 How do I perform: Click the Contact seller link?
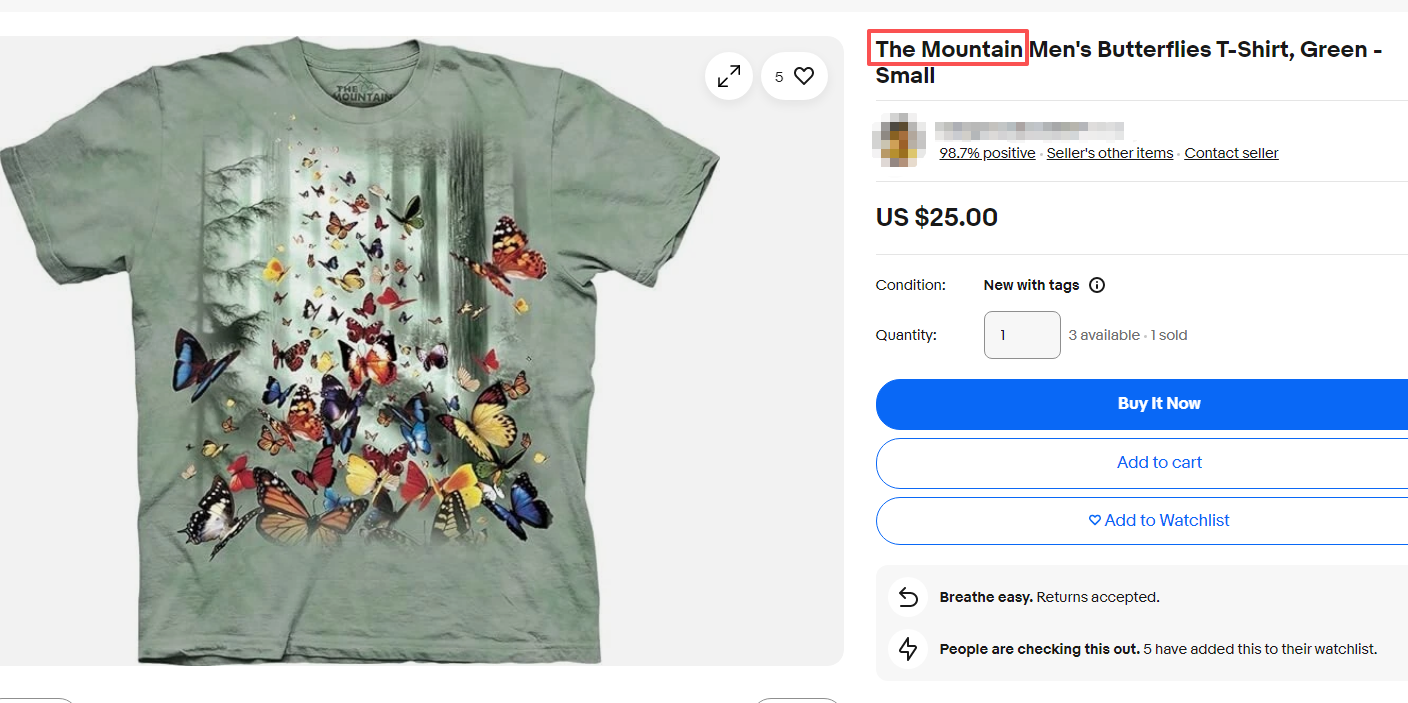coord(1231,153)
